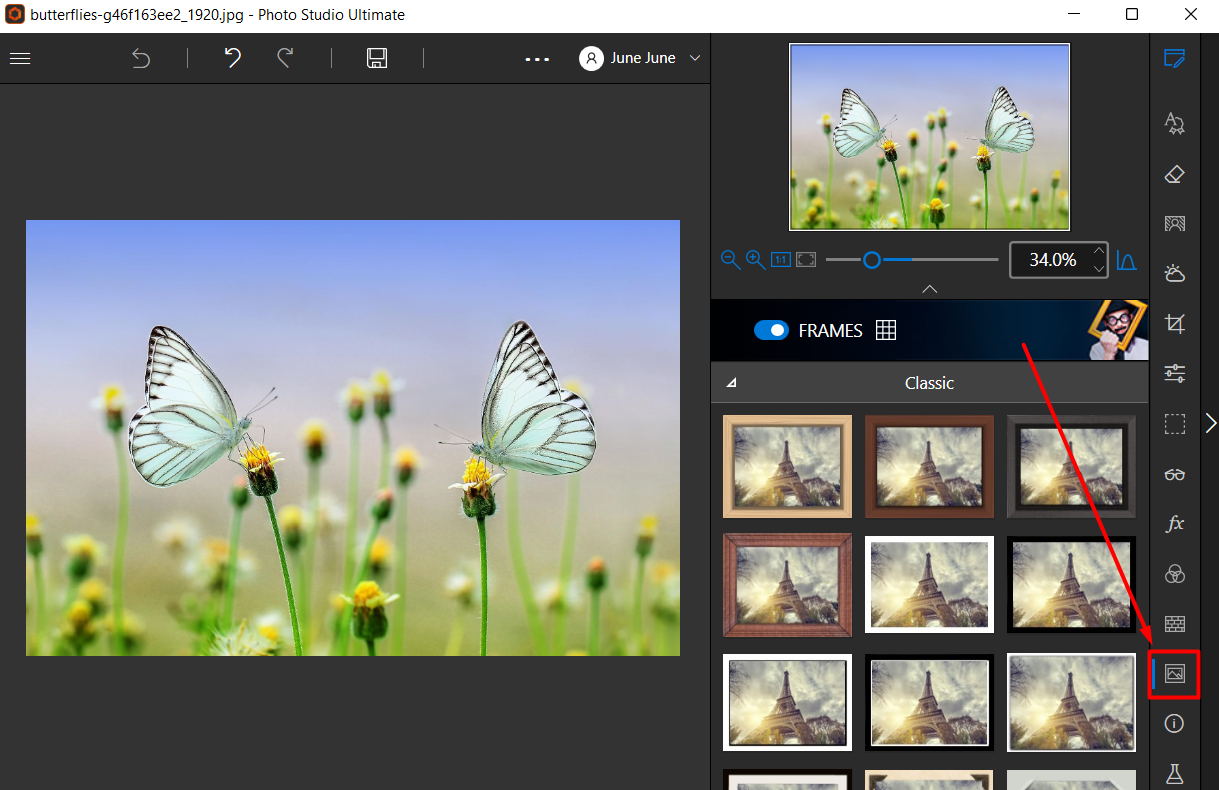The height and width of the screenshot is (790, 1219).
Task: Open the edit note panel icon at sidebar top
Action: [x=1175, y=58]
